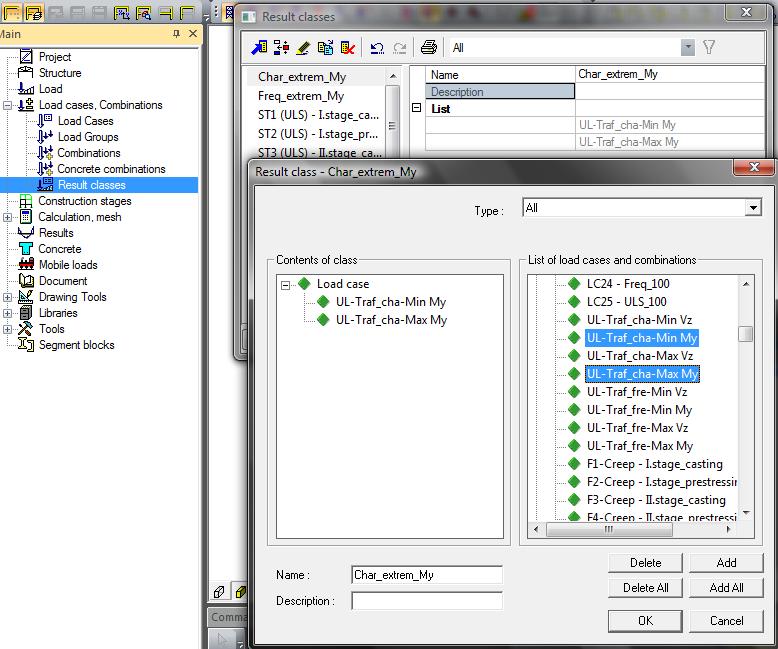Select UL-Traf_fre-Max My in load case list
This screenshot has height=649, width=778.
point(639,446)
